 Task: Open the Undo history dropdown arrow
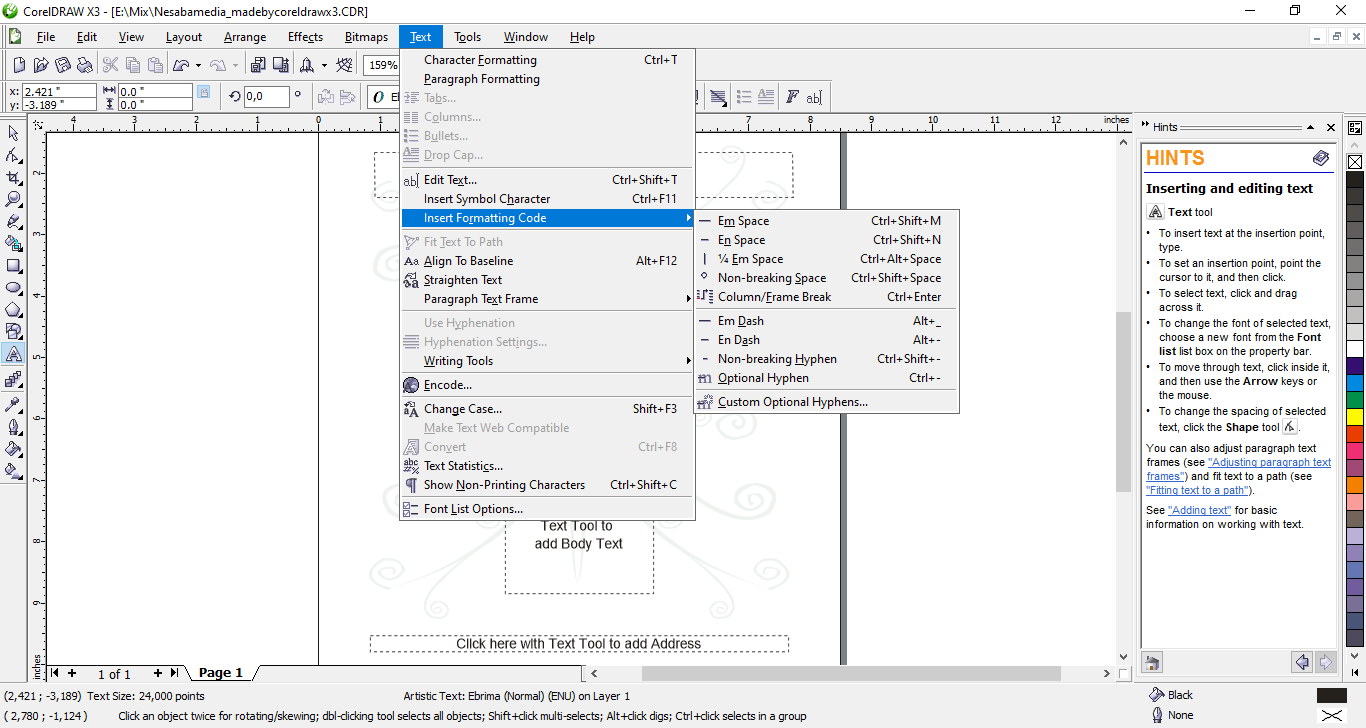coord(198,66)
